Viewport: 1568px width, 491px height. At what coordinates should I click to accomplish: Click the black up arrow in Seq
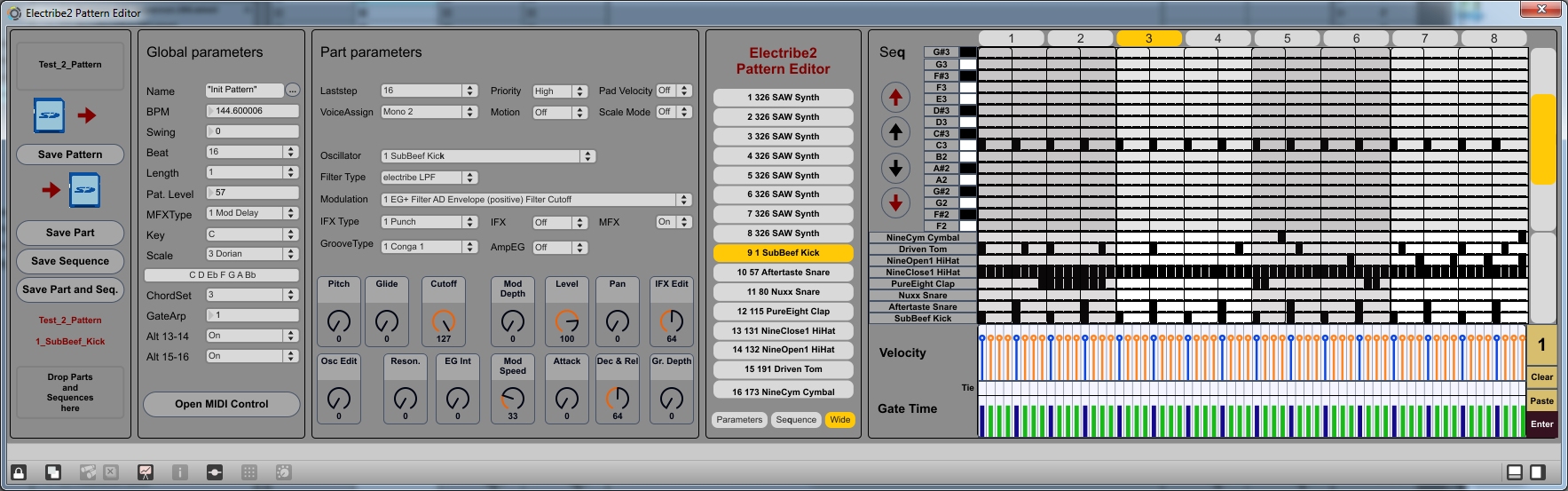coord(895,132)
